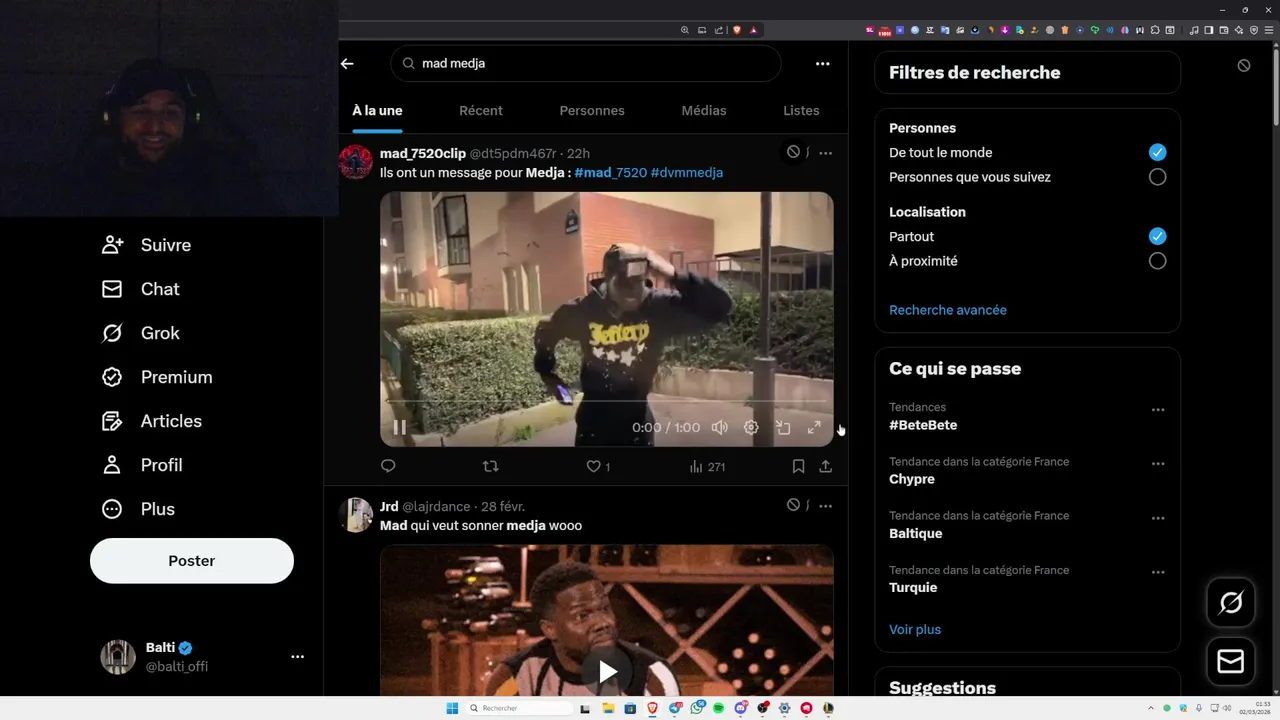Click Brave Shields lion icon
This screenshot has height=720, width=1280.
(x=737, y=30)
